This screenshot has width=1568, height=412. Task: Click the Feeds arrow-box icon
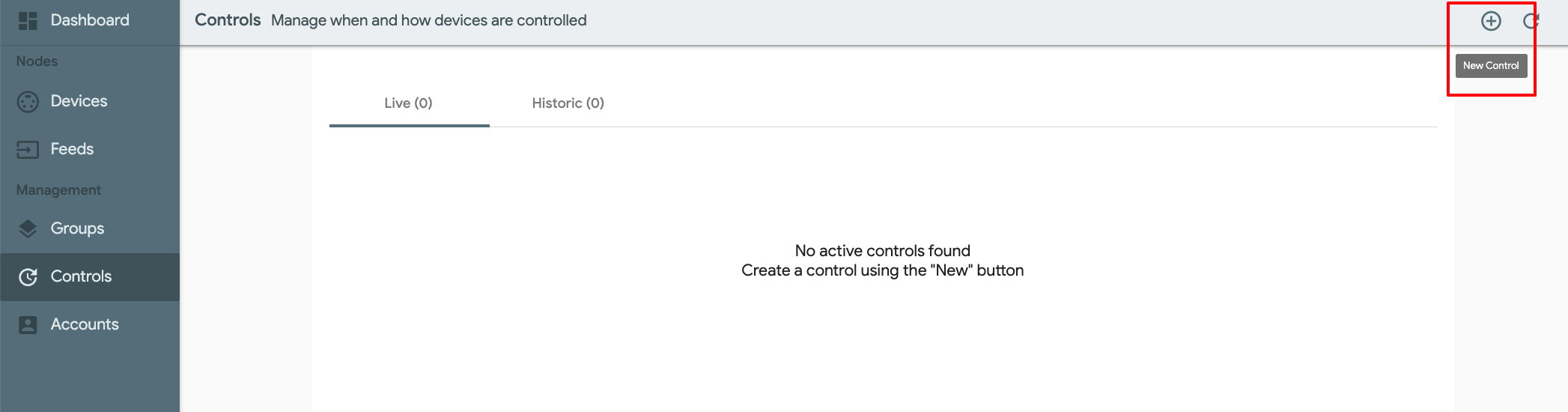point(28,150)
